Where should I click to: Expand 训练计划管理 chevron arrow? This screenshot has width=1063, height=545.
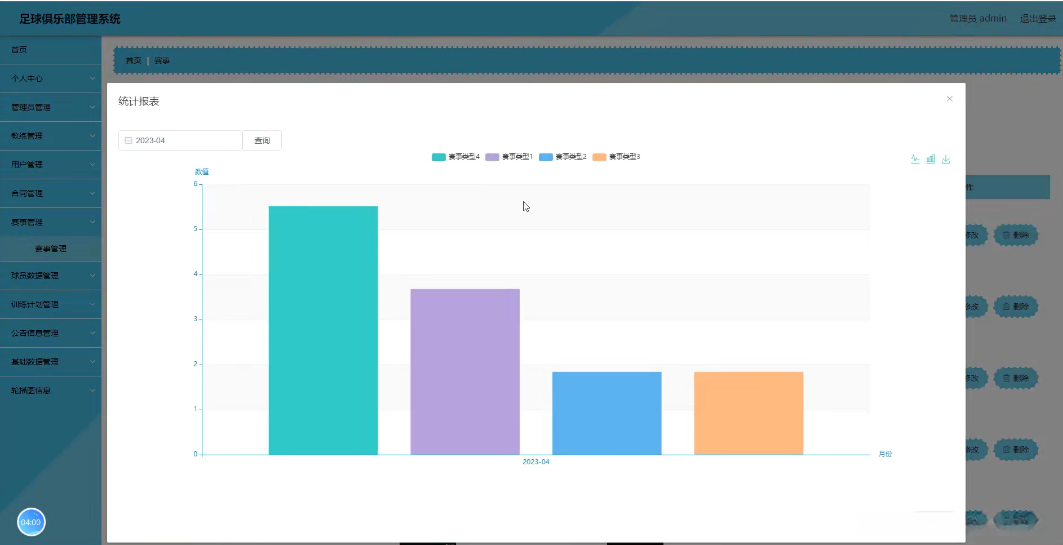(x=93, y=304)
